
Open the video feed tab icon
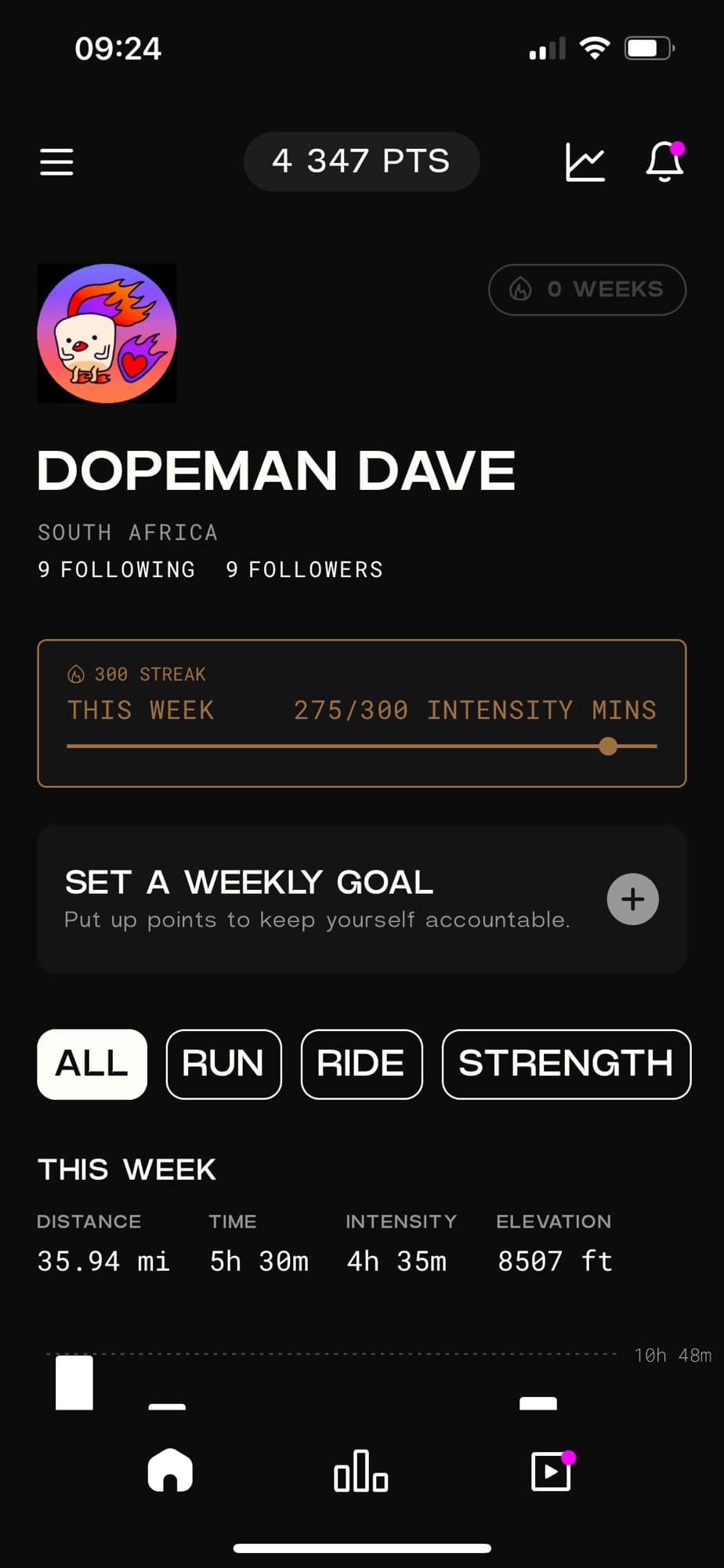pos(552,1471)
